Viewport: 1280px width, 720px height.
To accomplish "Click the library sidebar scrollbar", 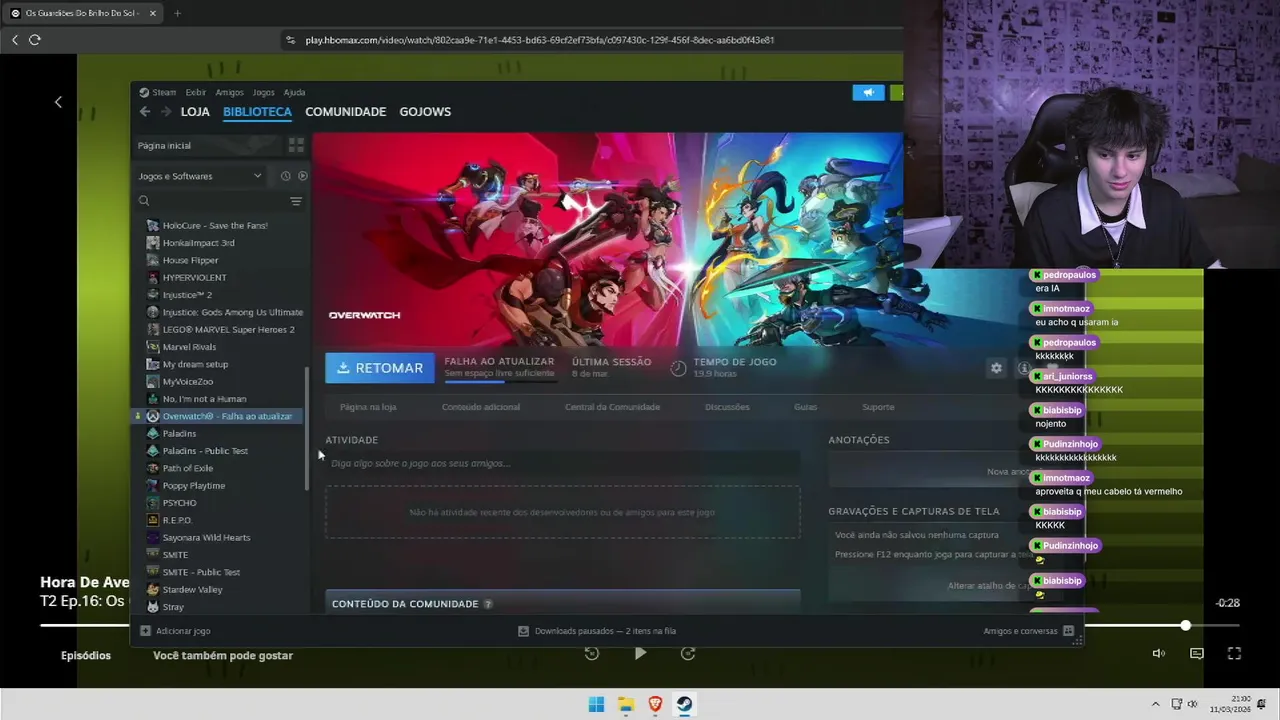I will (307, 428).
